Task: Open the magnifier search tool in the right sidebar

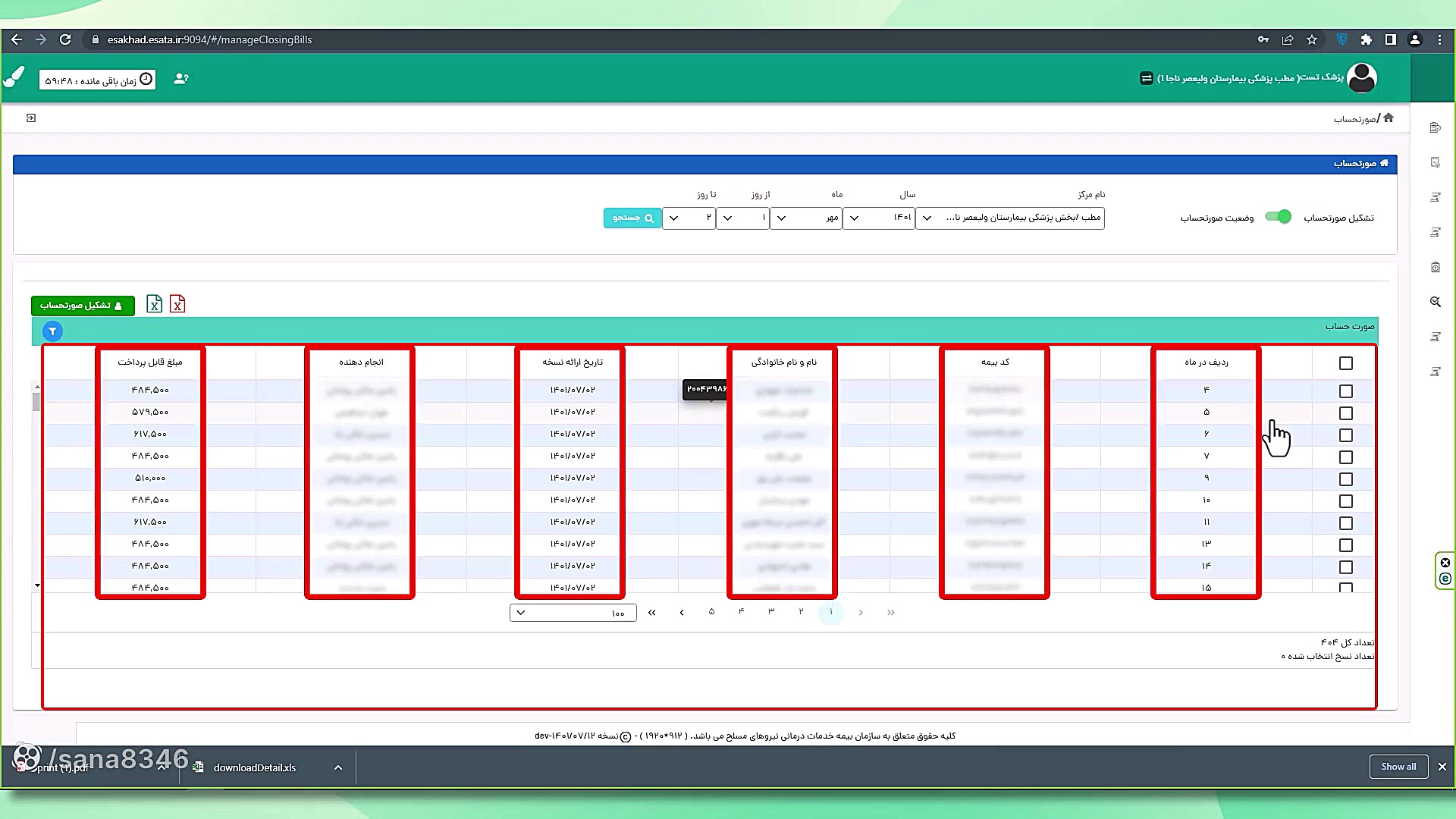Action: [x=1436, y=302]
